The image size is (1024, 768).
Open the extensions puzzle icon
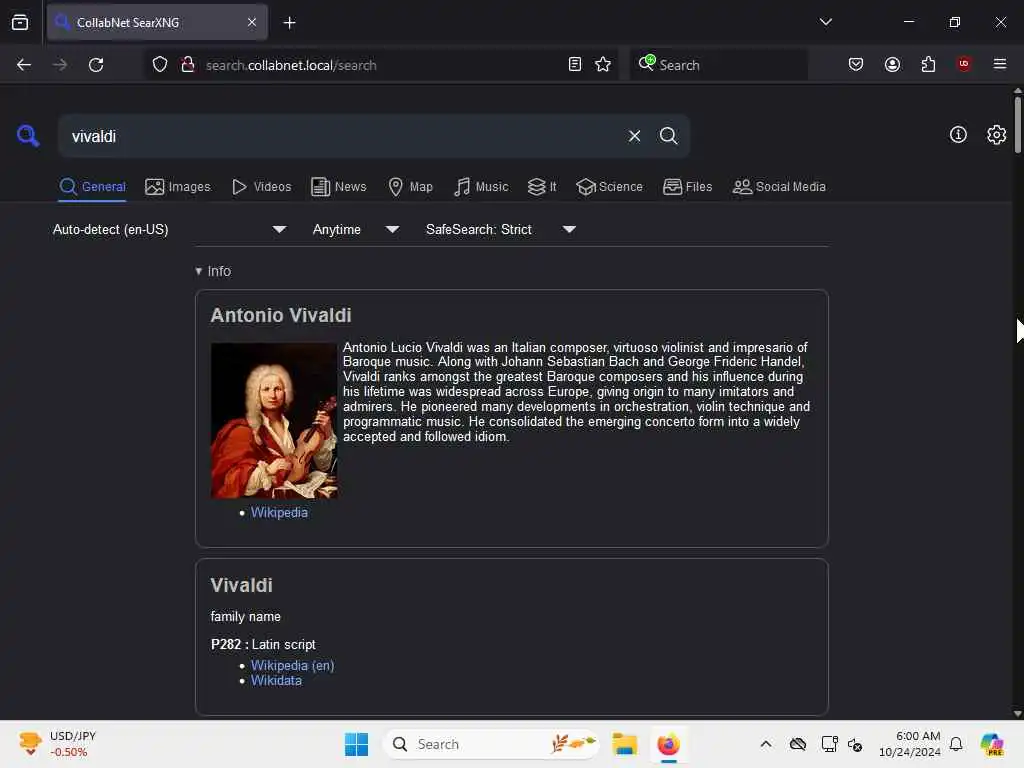928,65
